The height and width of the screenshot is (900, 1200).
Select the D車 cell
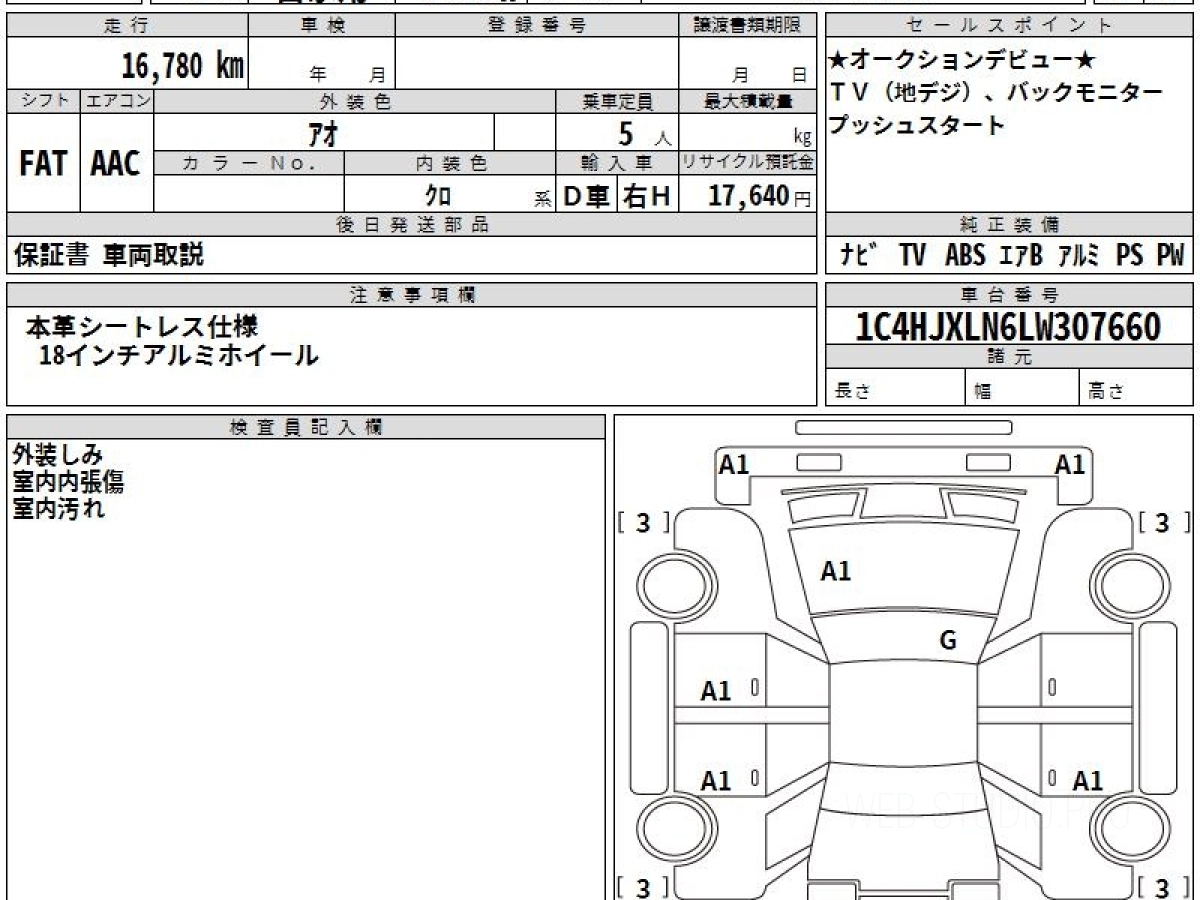[x=587, y=196]
